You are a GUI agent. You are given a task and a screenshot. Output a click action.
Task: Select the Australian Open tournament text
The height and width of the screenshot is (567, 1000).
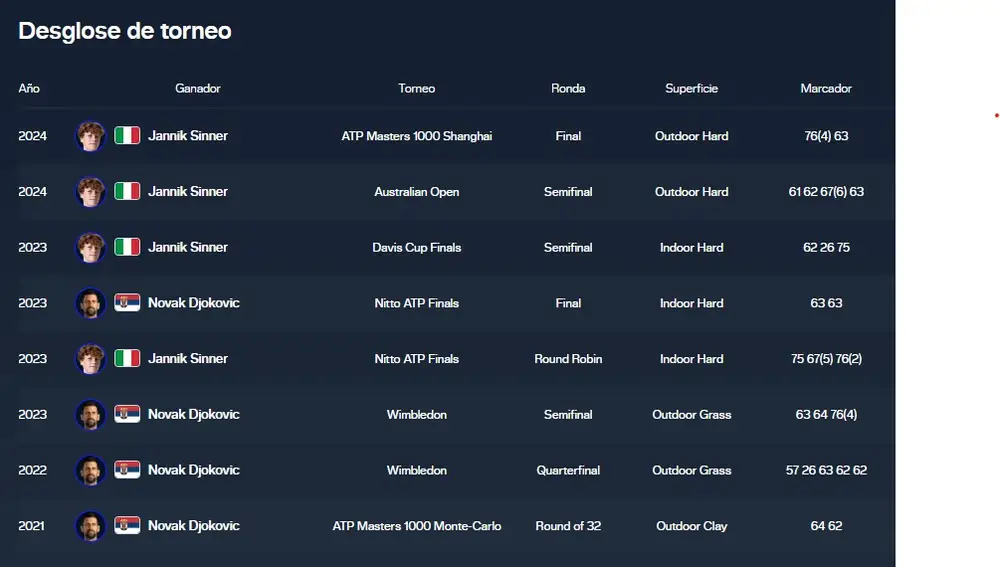point(416,191)
